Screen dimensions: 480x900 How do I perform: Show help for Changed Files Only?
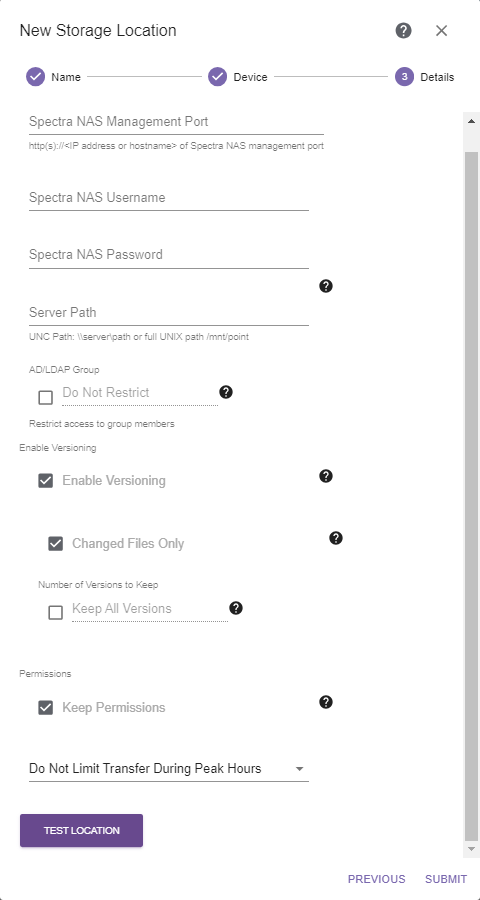pyautogui.click(x=336, y=538)
